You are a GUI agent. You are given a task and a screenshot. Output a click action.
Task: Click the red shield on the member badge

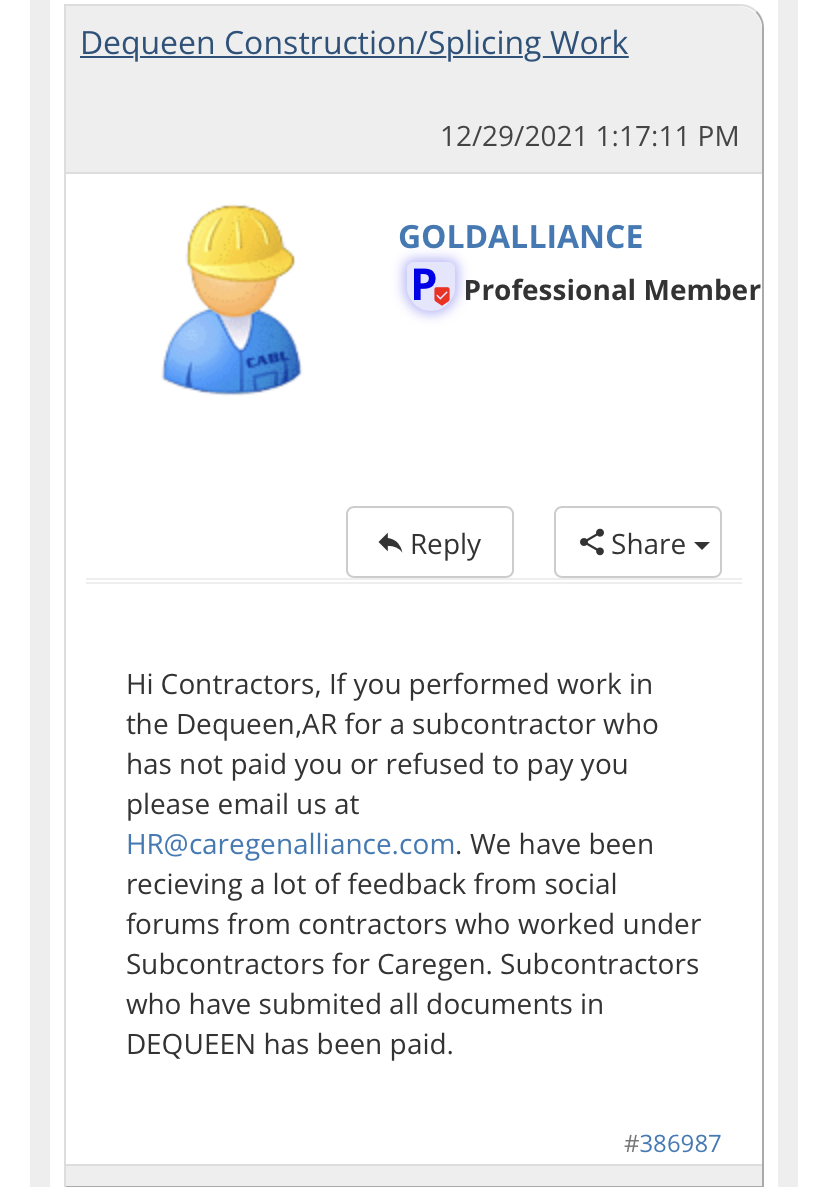point(443,296)
